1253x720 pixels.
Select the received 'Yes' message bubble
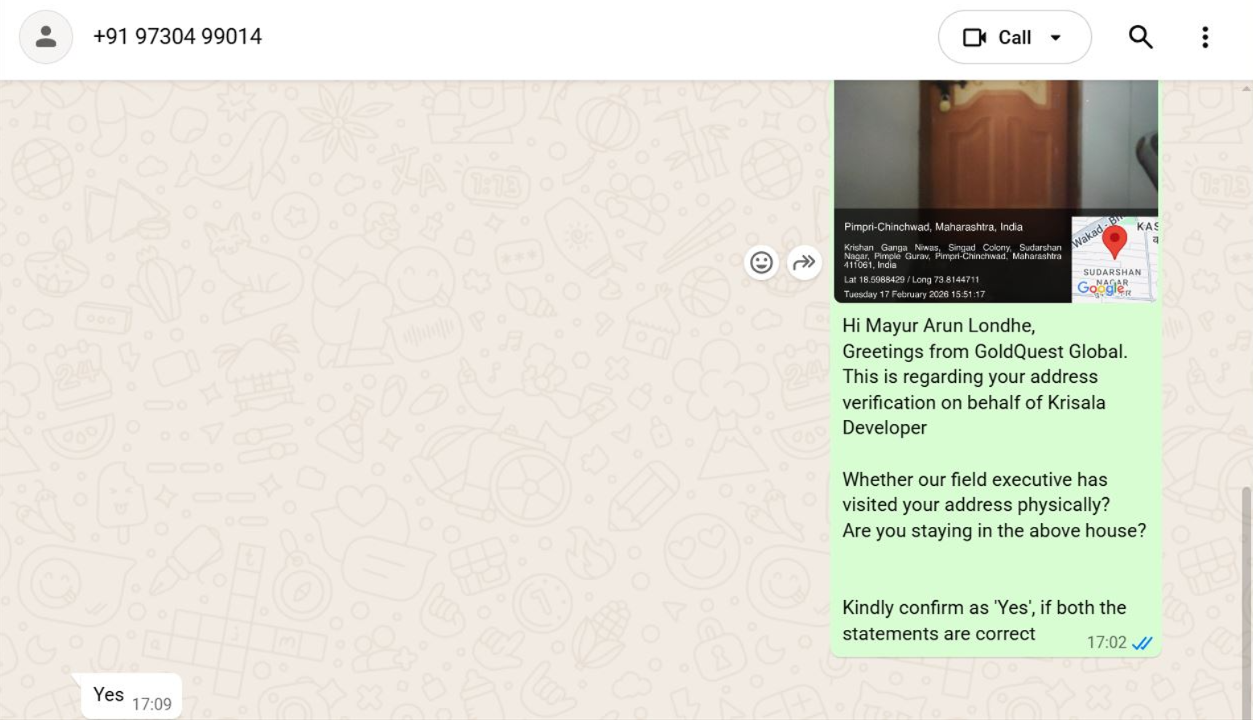[130, 696]
